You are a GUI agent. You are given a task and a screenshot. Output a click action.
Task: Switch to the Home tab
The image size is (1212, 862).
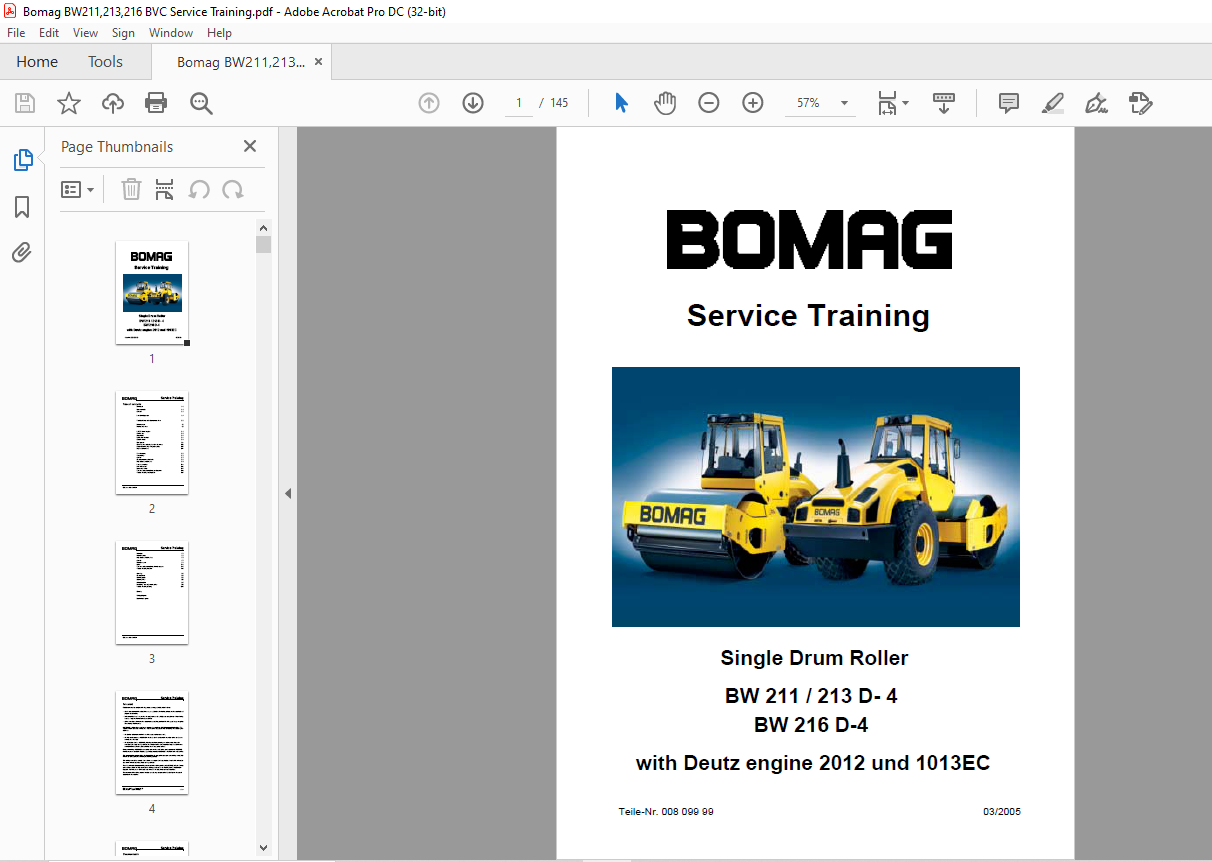[x=37, y=62]
